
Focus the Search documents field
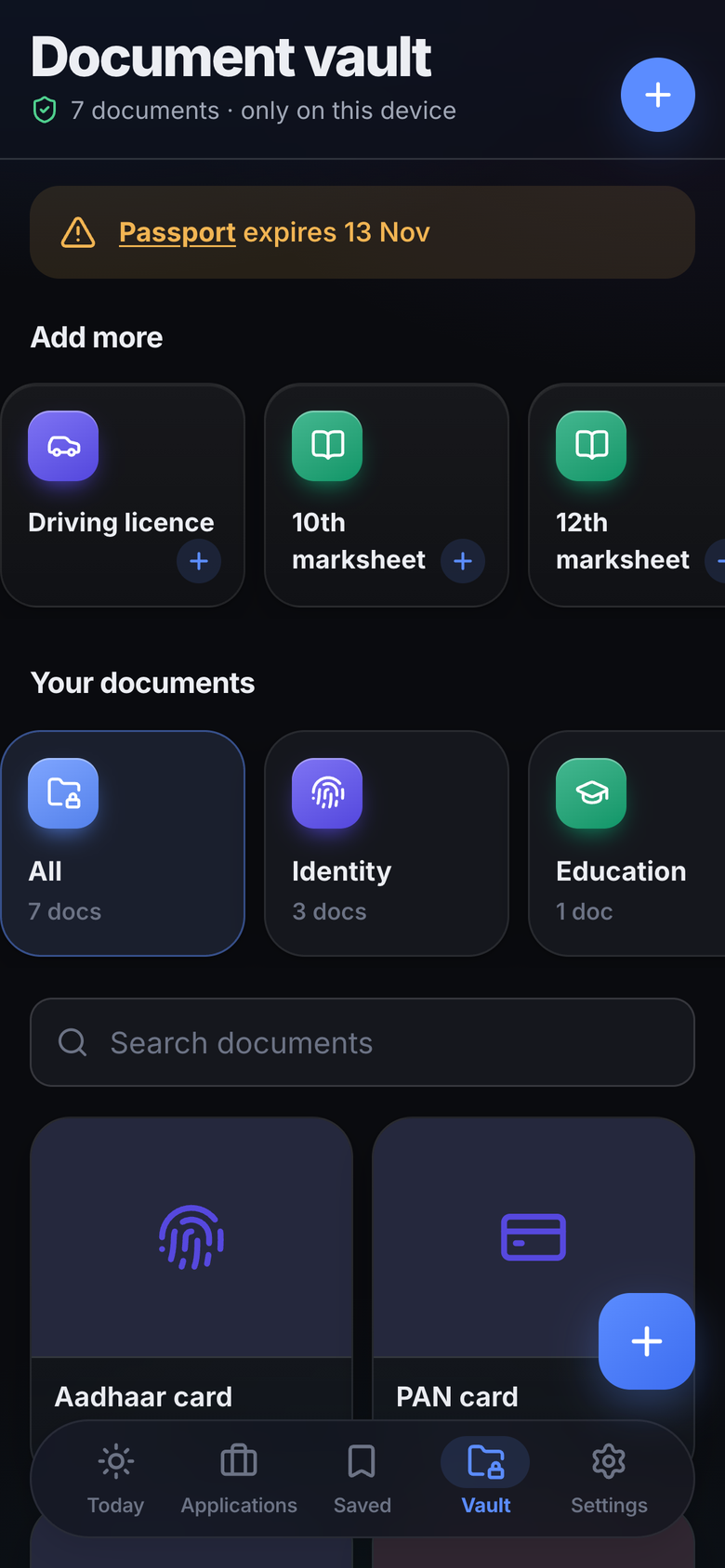[362, 1042]
